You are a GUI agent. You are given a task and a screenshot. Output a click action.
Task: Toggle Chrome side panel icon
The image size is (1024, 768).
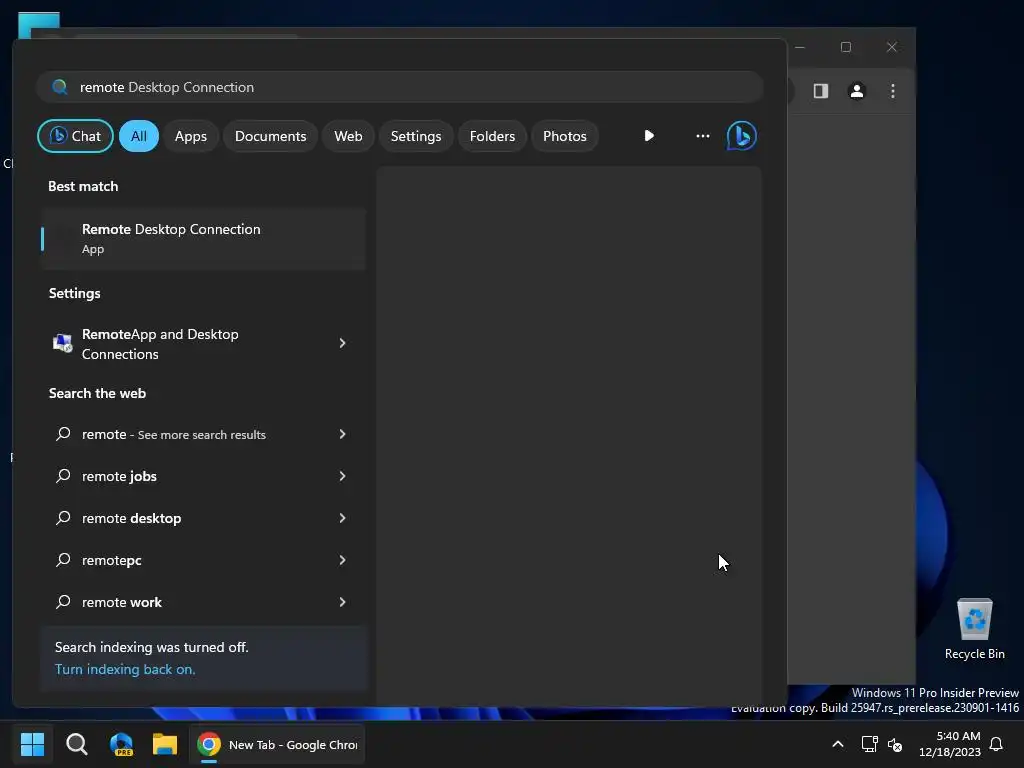[x=820, y=91]
